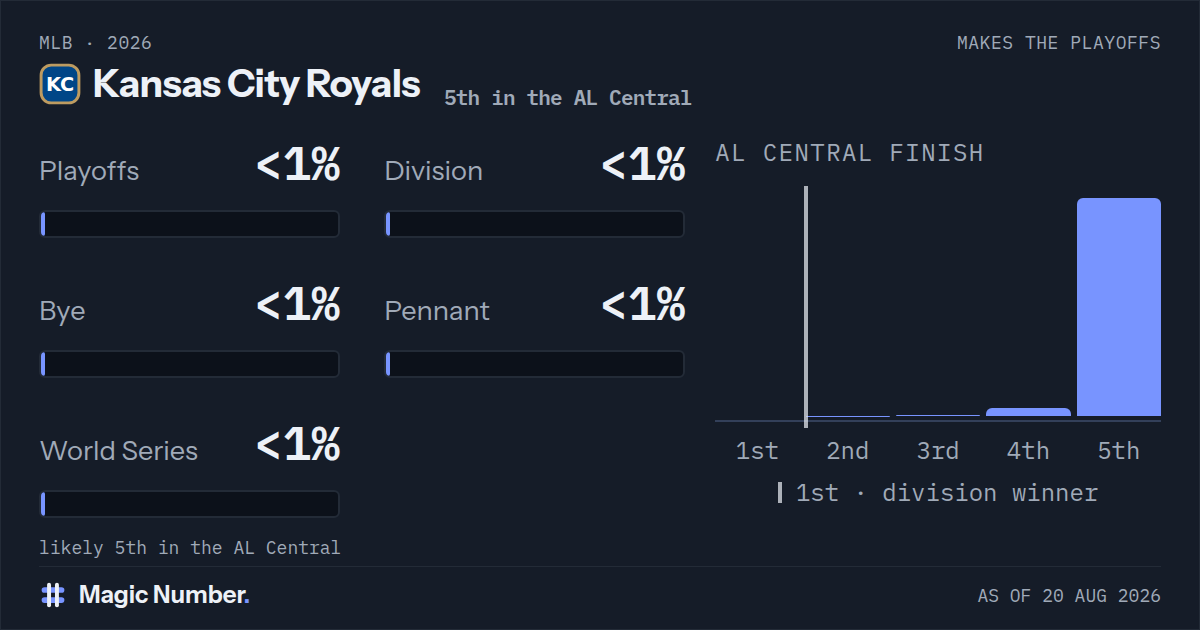Select the 2nd axis label
The width and height of the screenshot is (1200, 630).
tap(847, 451)
